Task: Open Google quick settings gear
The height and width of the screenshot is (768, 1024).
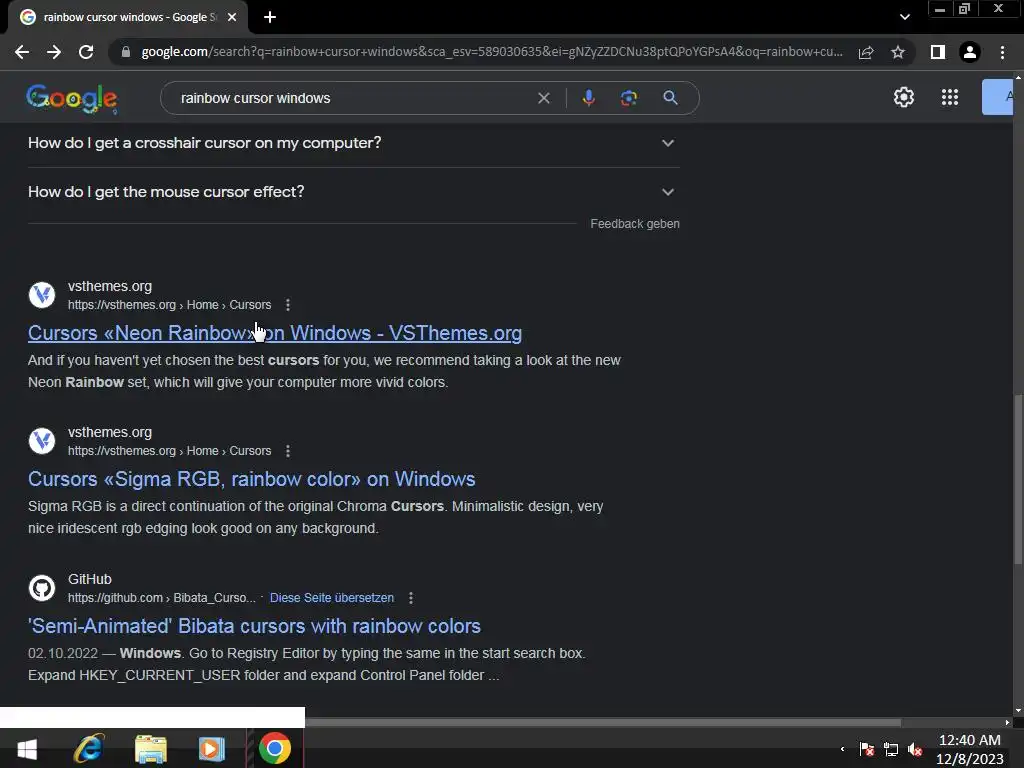Action: click(904, 97)
